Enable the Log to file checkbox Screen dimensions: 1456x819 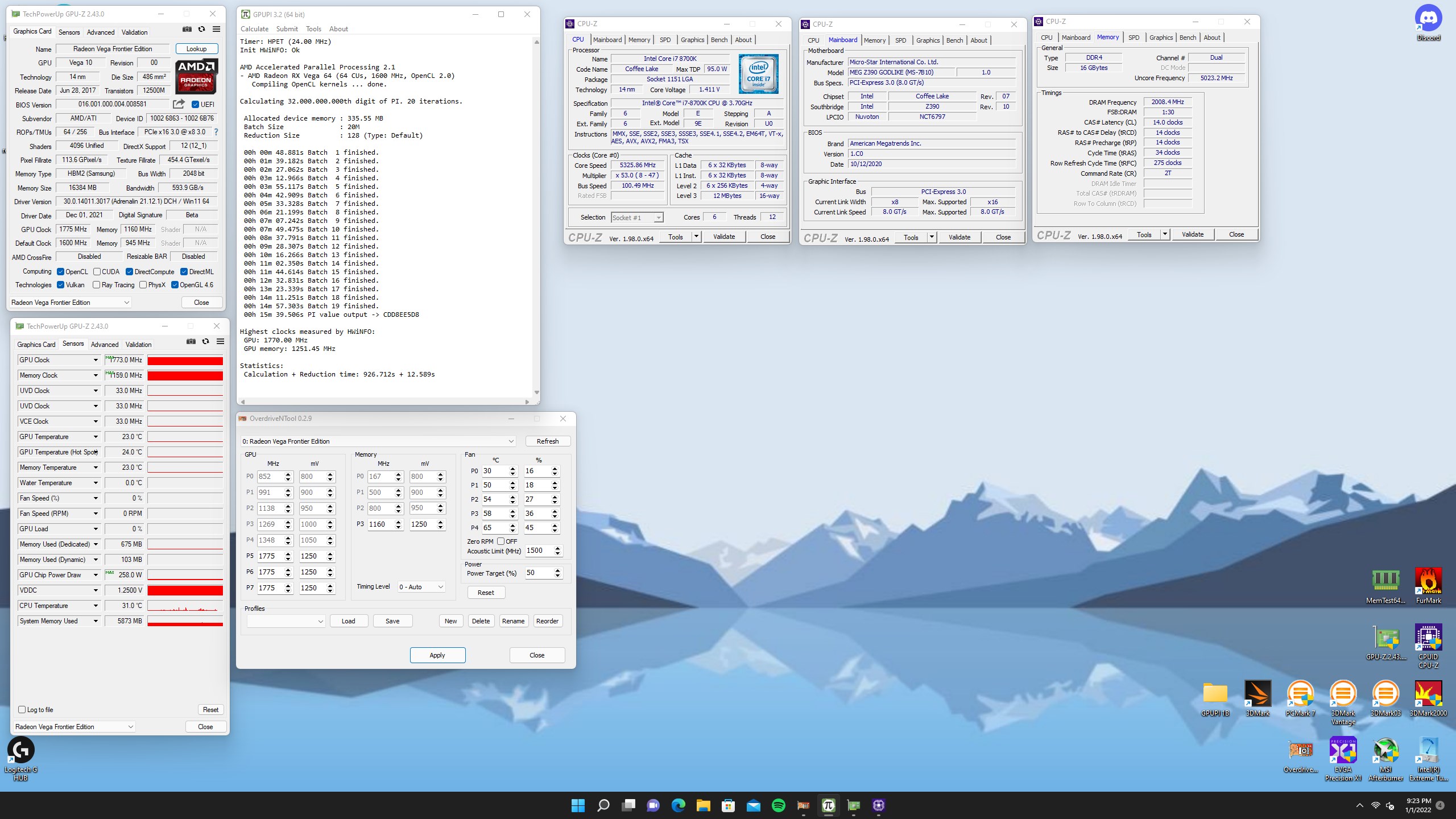click(22, 709)
